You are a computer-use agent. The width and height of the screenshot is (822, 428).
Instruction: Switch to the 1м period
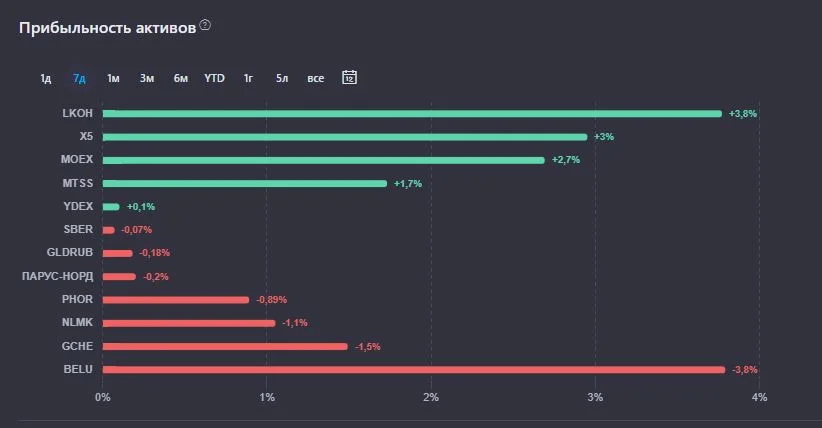click(113, 78)
